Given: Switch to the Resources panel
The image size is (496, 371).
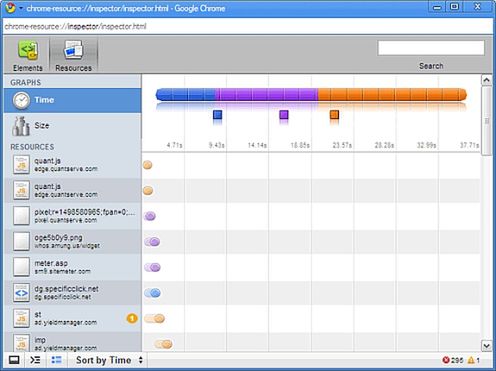Looking at the screenshot, I should pyautogui.click(x=73, y=55).
